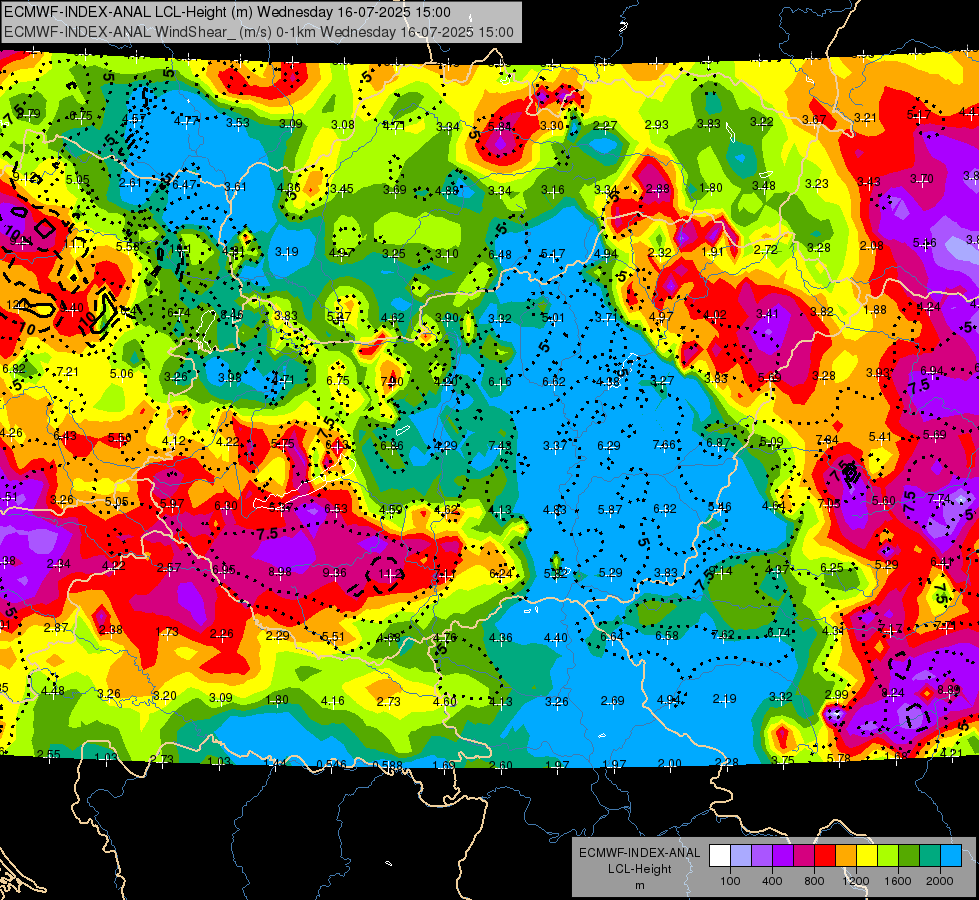Click the 5.84 wind shear value
Viewport: 979px width, 900px height.
[499, 127]
